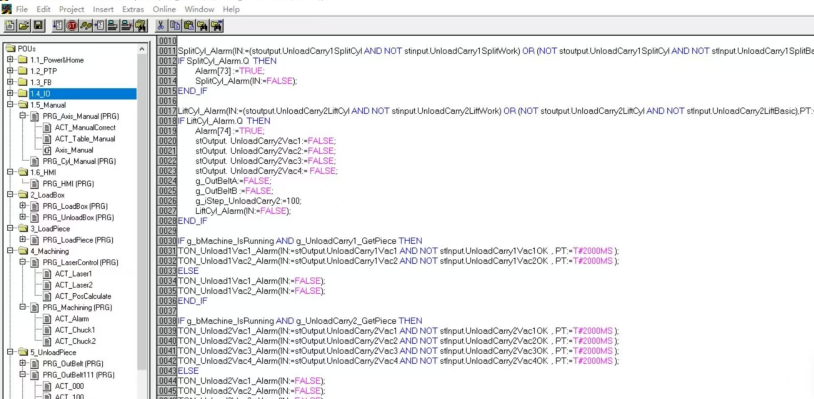Select PRG_Cyl_Manual (PRG) in the tree
814x399 pixels.
pos(79,161)
